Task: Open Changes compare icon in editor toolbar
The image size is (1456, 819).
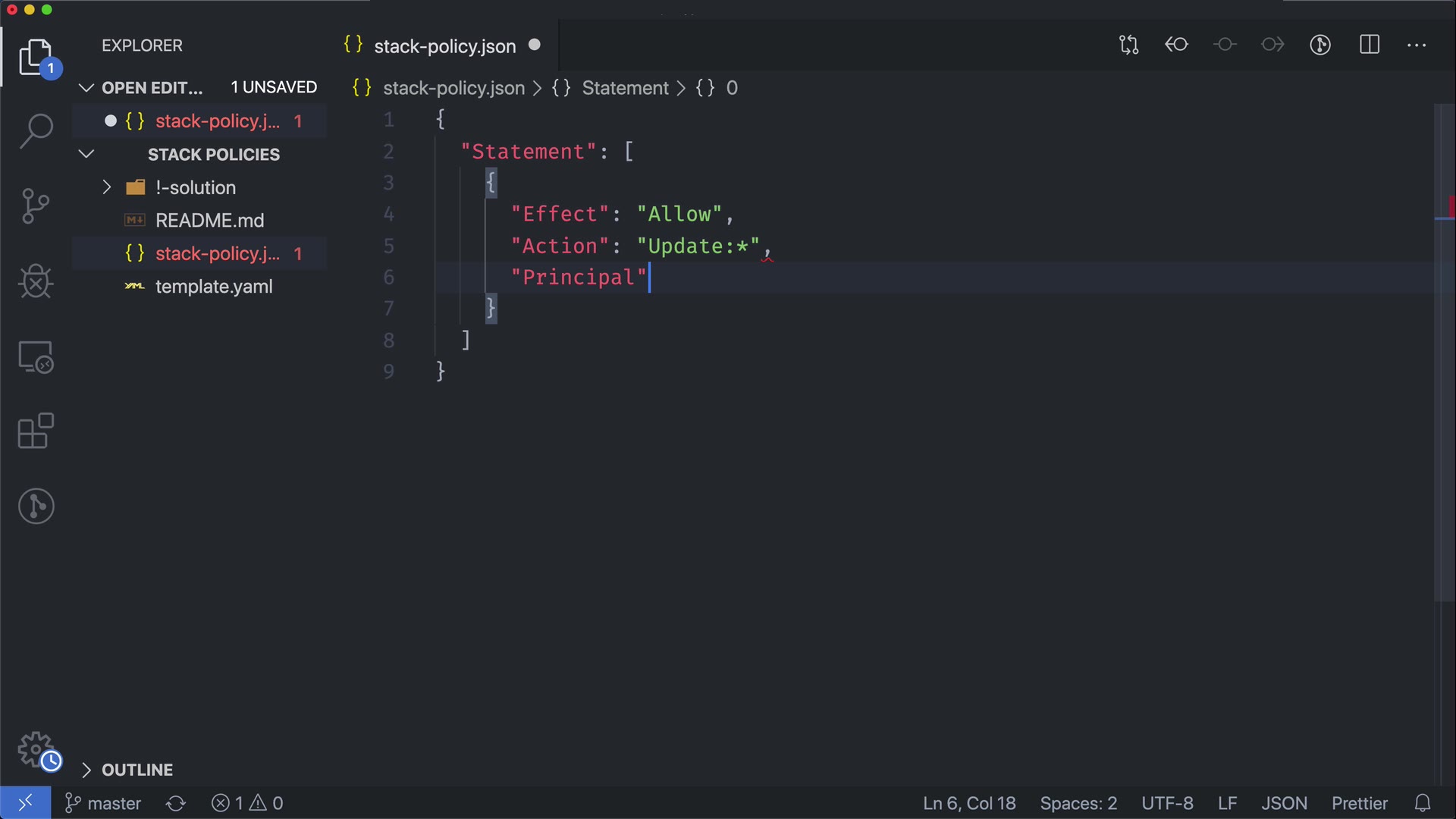Action: 1128,45
